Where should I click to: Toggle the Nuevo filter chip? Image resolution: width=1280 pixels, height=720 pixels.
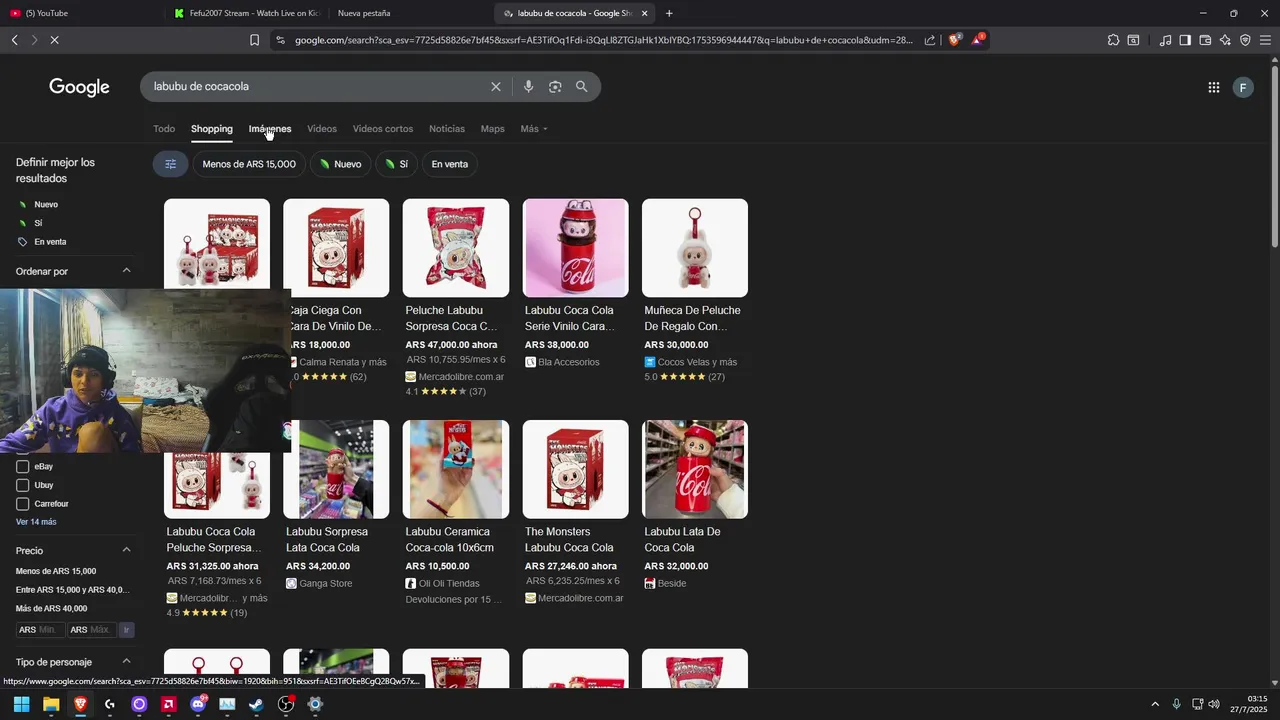[340, 164]
